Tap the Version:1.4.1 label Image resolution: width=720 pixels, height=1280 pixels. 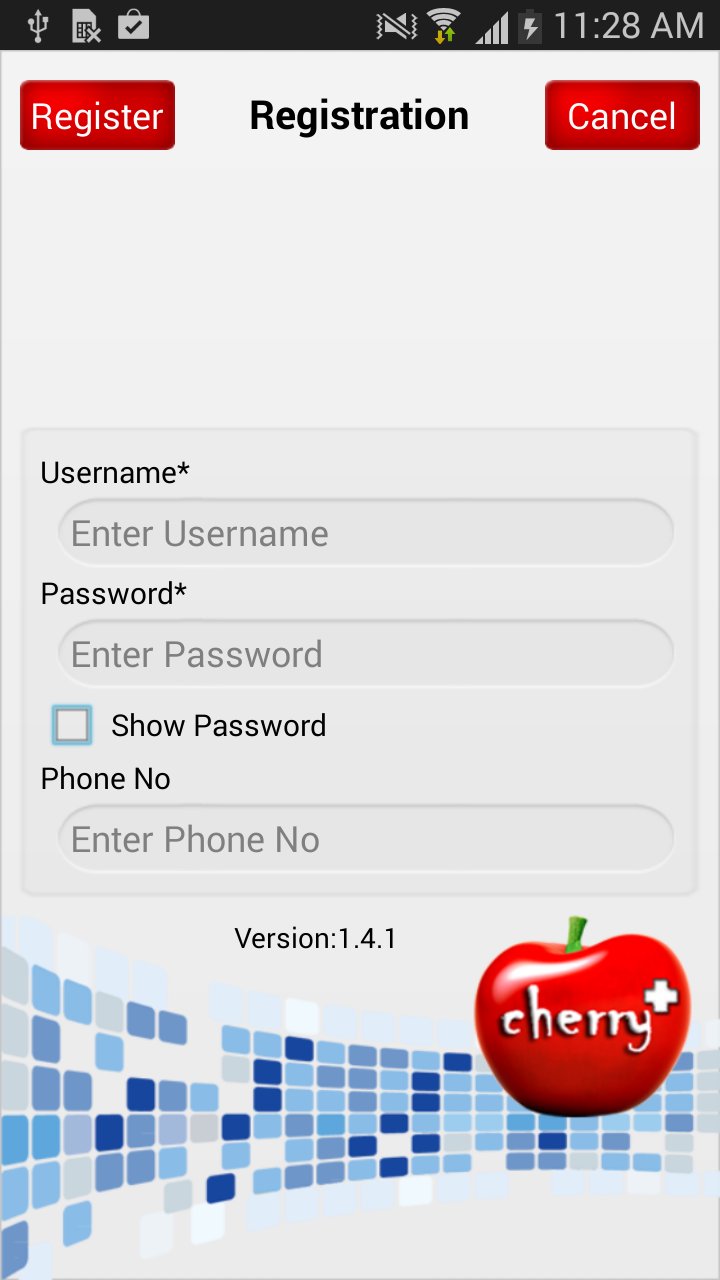315,938
